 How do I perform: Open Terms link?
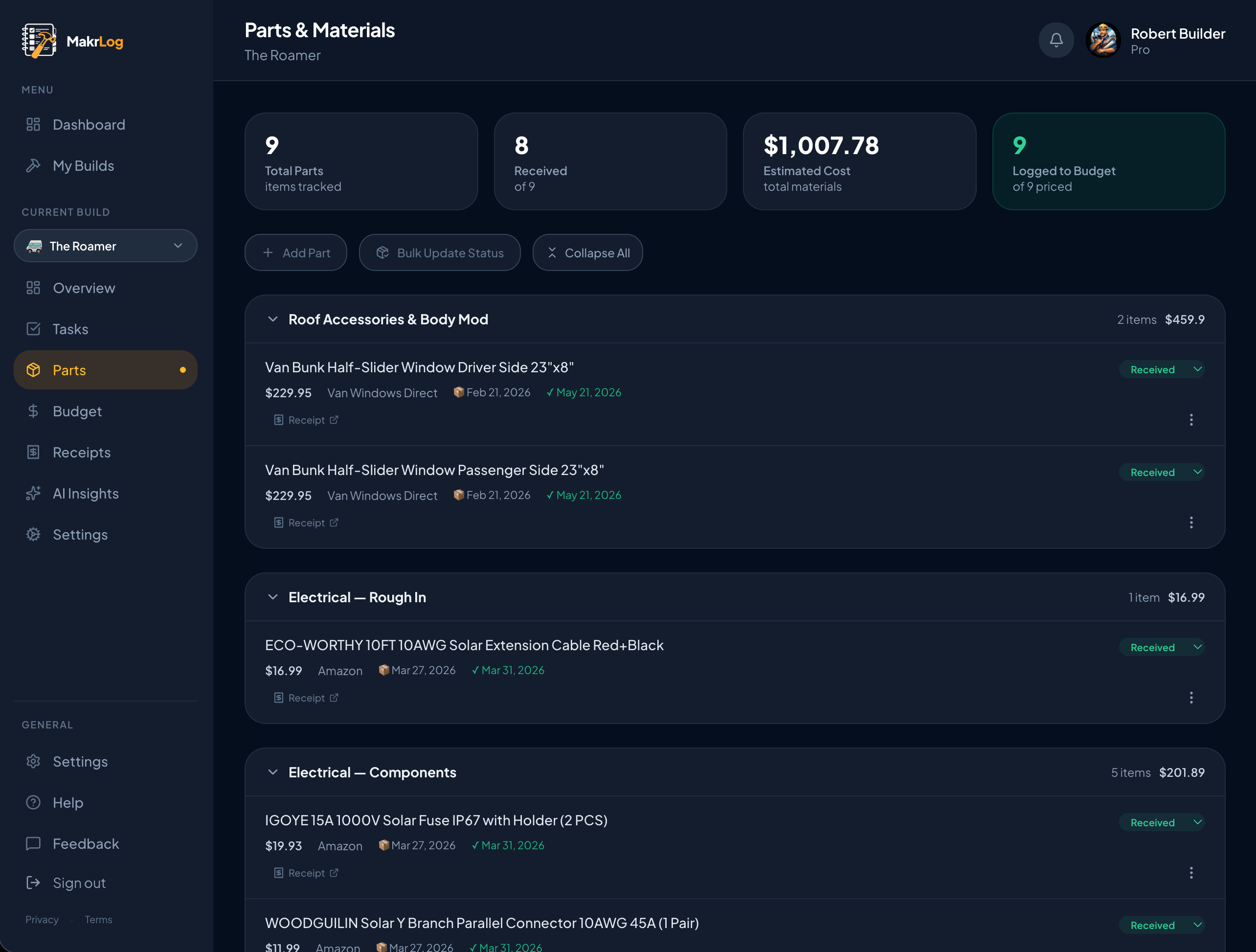[x=98, y=920]
